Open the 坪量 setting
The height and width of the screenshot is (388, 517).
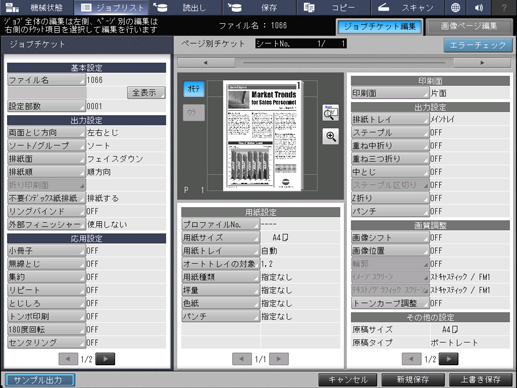click(220, 290)
